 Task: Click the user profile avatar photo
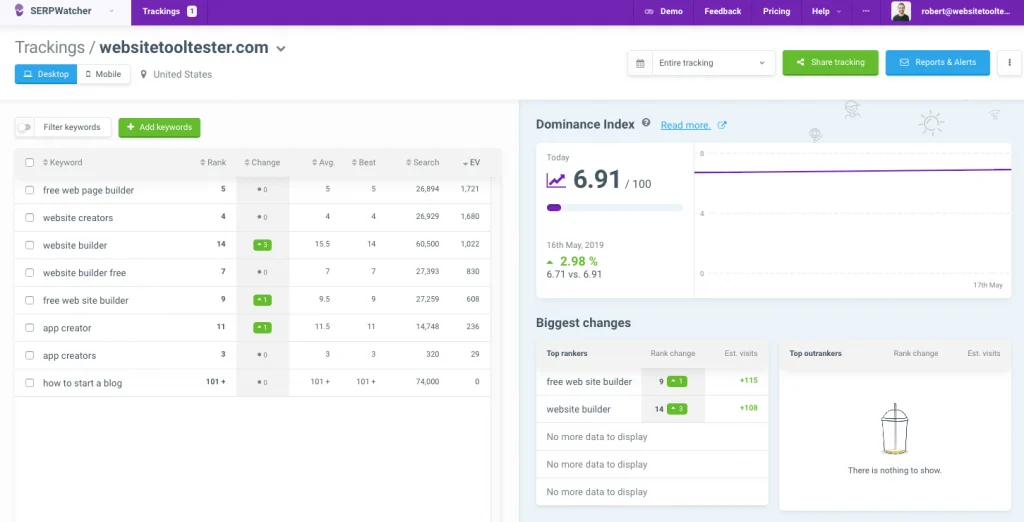coord(901,12)
